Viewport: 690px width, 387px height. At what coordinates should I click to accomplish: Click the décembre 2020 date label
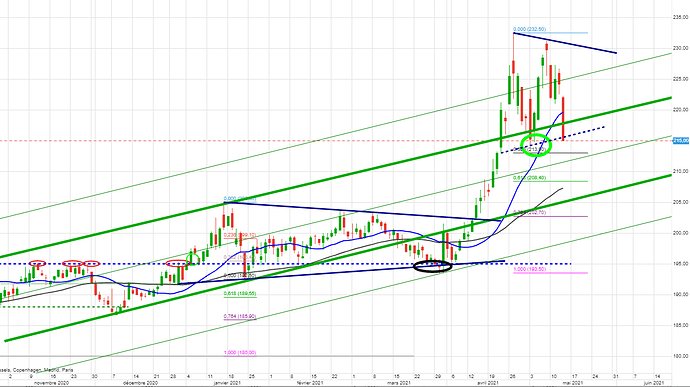tap(140, 383)
